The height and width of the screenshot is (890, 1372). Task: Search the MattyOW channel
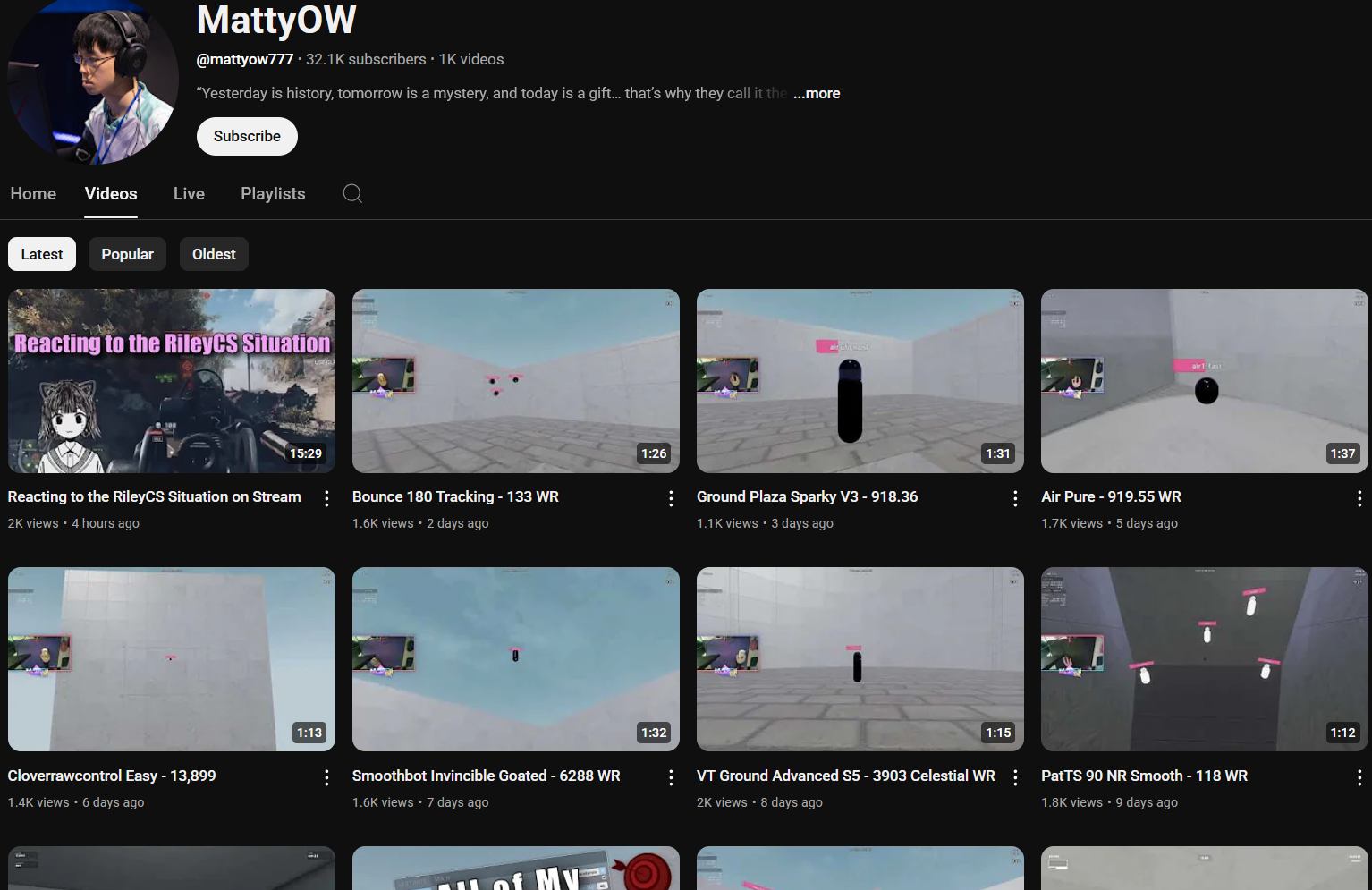pos(352,193)
